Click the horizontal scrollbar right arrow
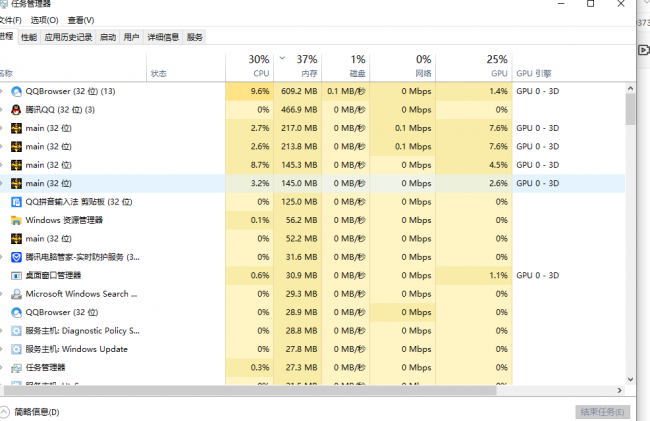Image resolution: width=650 pixels, height=421 pixels. 620,390
